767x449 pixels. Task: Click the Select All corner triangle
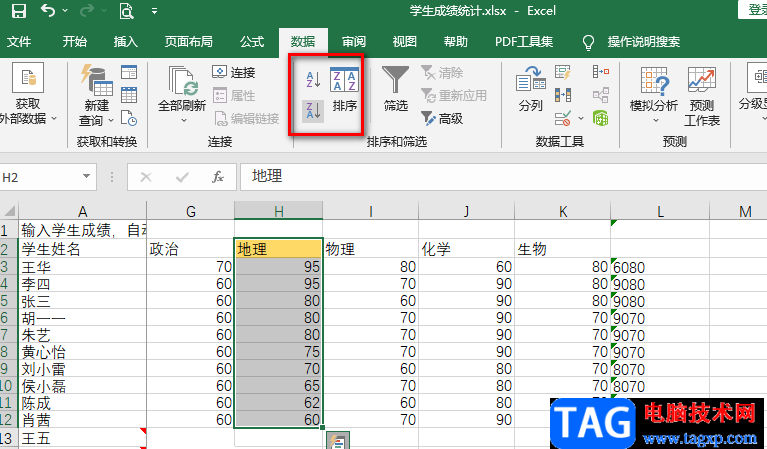[10, 211]
